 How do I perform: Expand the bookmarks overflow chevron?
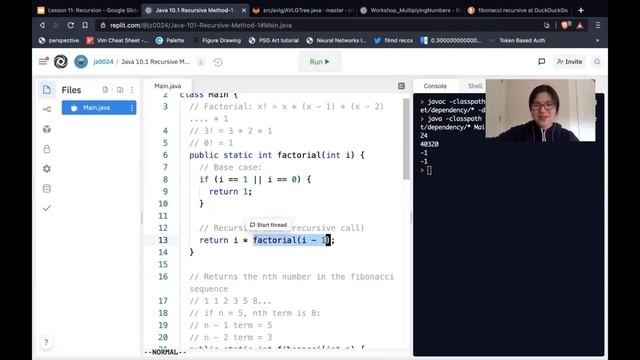coord(598,40)
